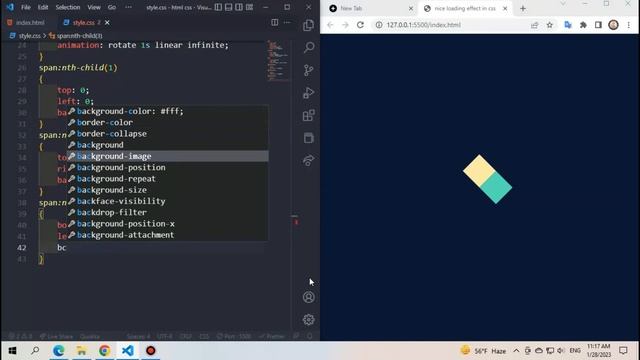Click Prettier in the status bar
Screen dimensions: 640x360
(x=272, y=336)
